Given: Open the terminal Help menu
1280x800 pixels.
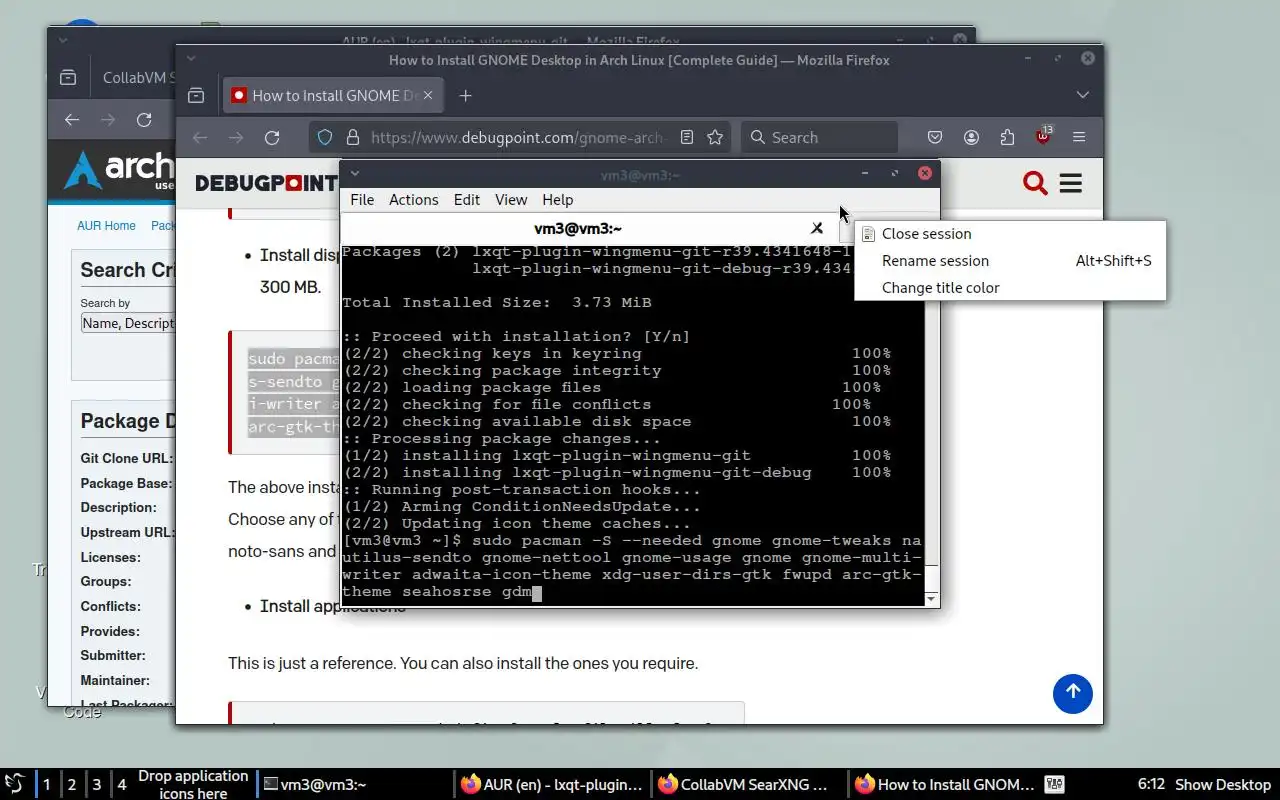Looking at the screenshot, I should pos(557,199).
